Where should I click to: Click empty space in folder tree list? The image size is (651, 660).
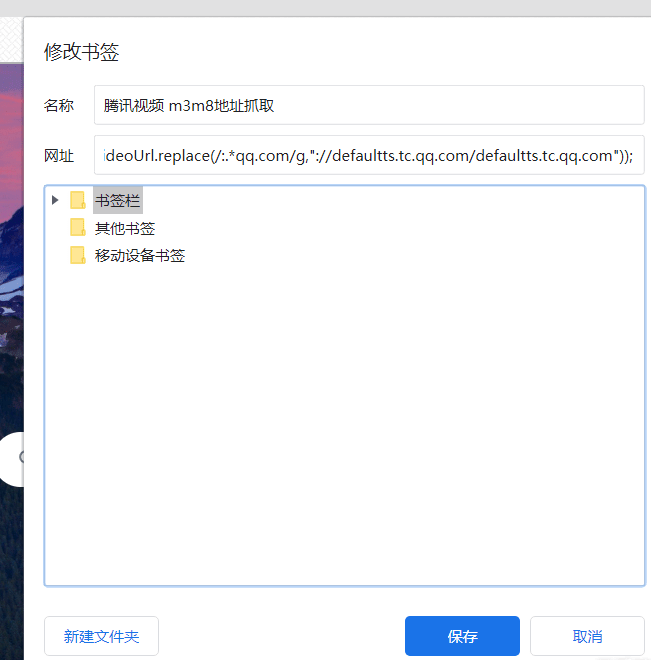344,420
